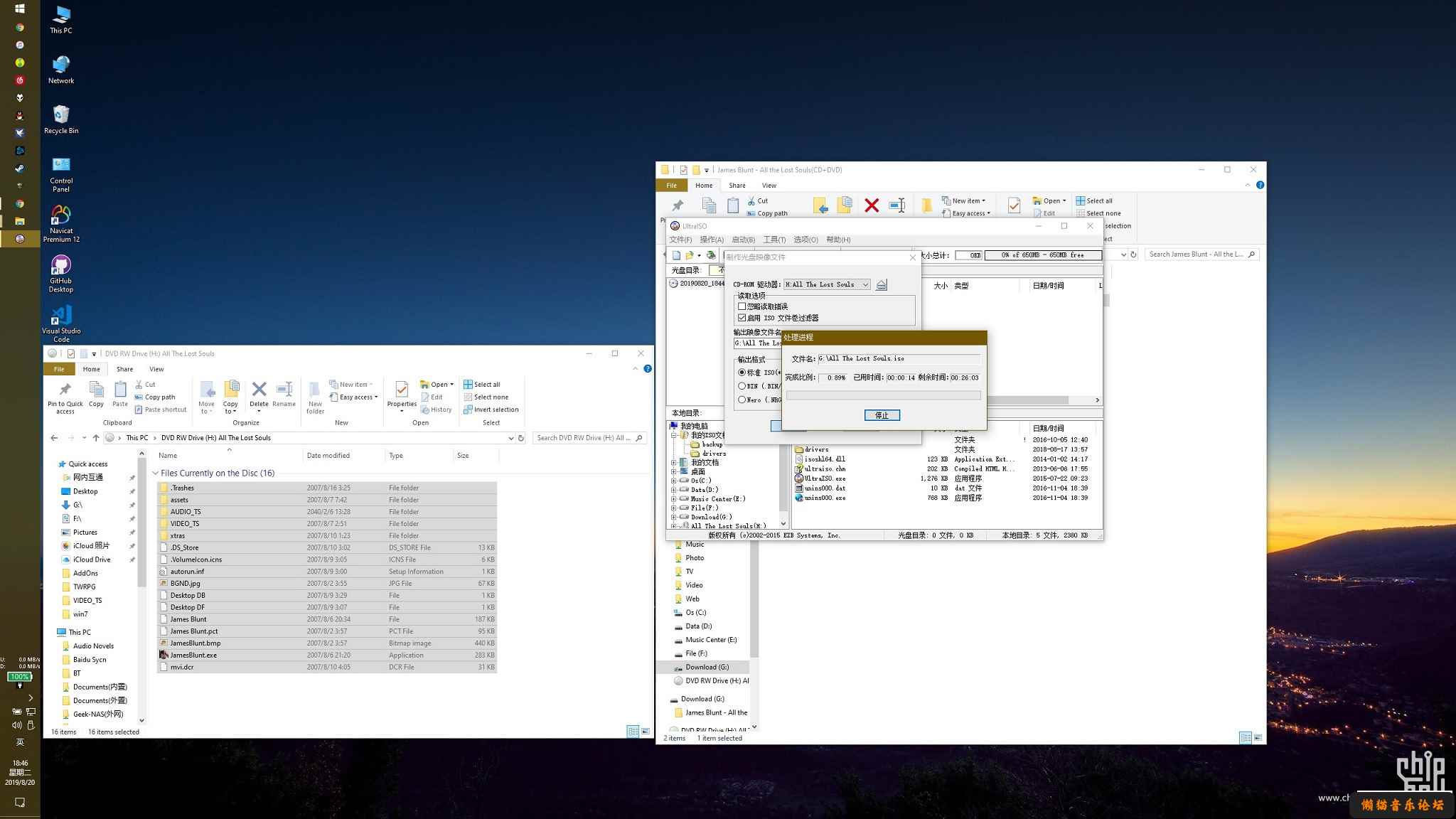Open Recycle Bin desktop icon
Screen dimensions: 1456x819
point(61,119)
